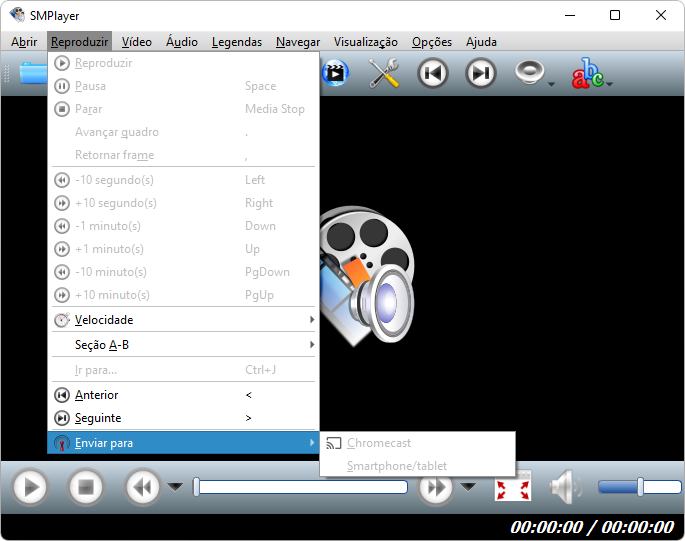Expand the forward options dropdown arrow

(x=468, y=487)
